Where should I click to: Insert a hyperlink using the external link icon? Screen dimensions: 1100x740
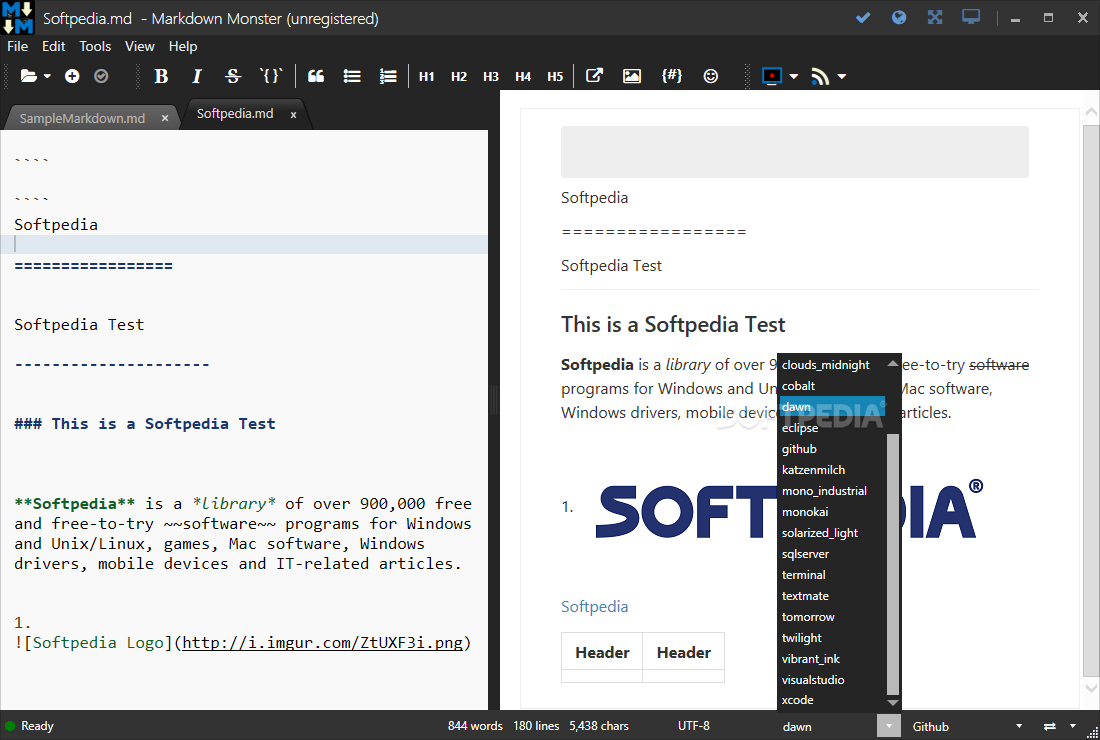tap(594, 76)
